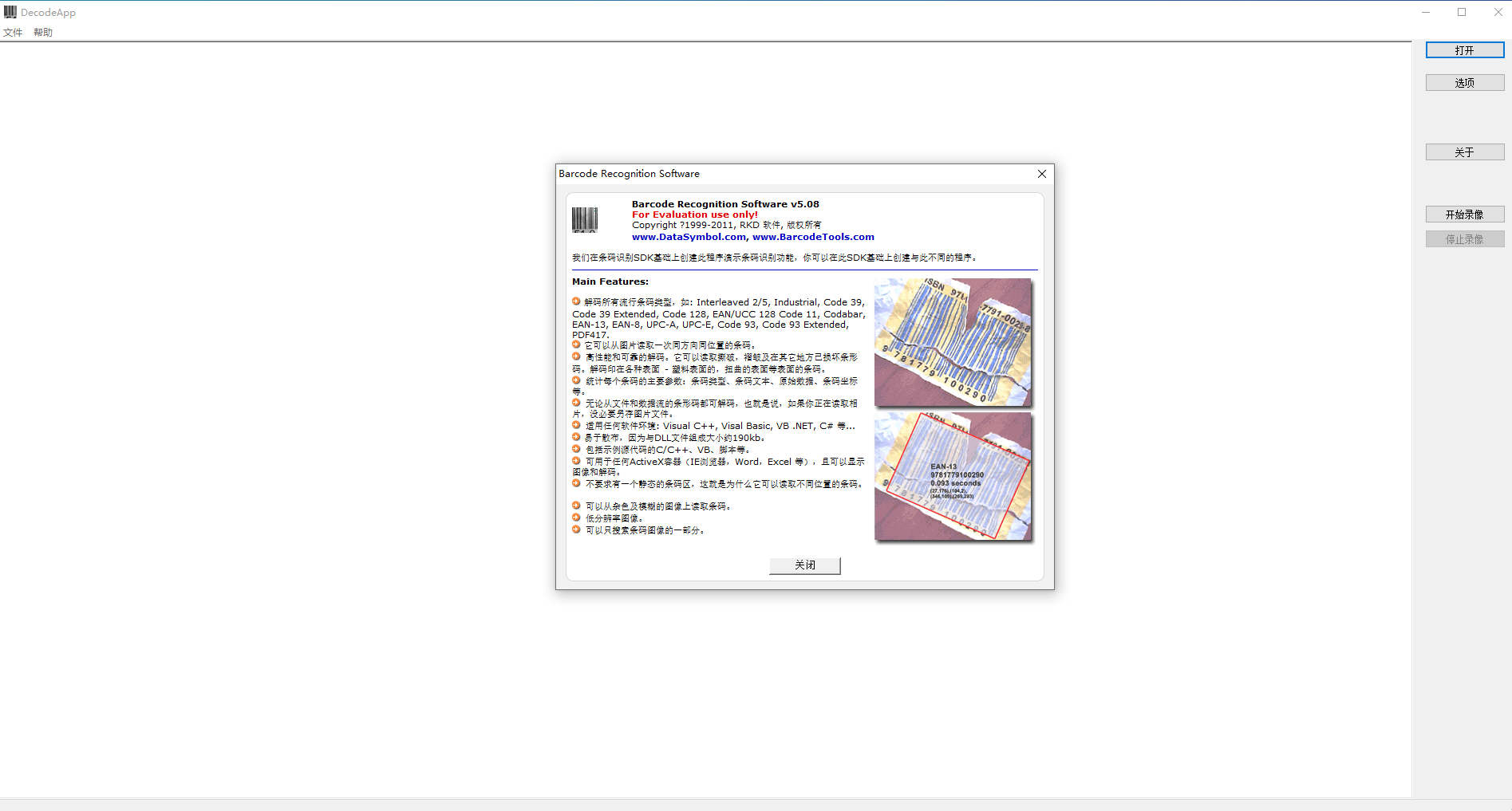
Task: Open the 帮助 menu
Action: pyautogui.click(x=43, y=33)
